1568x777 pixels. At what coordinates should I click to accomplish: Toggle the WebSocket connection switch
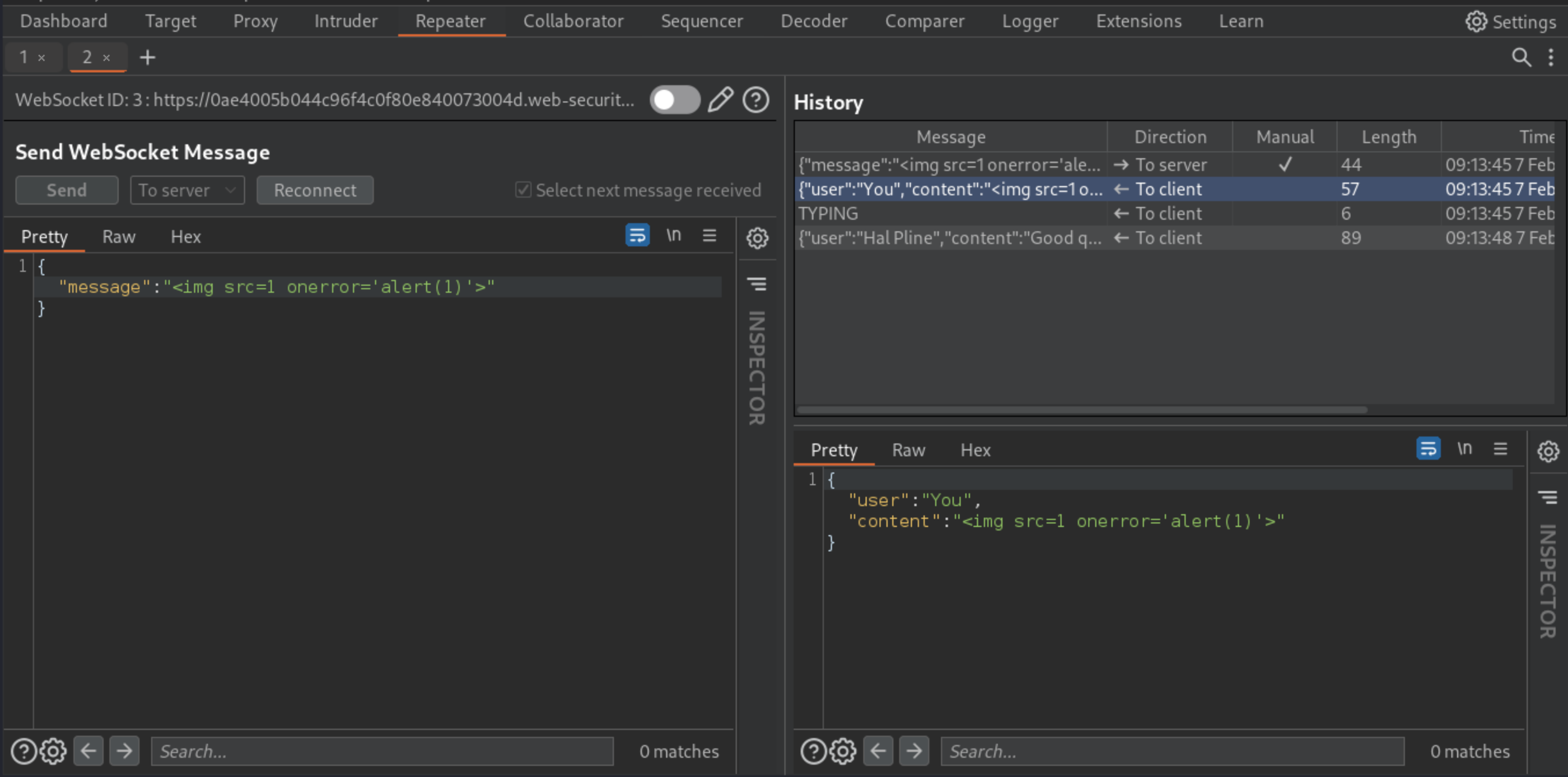coord(674,100)
